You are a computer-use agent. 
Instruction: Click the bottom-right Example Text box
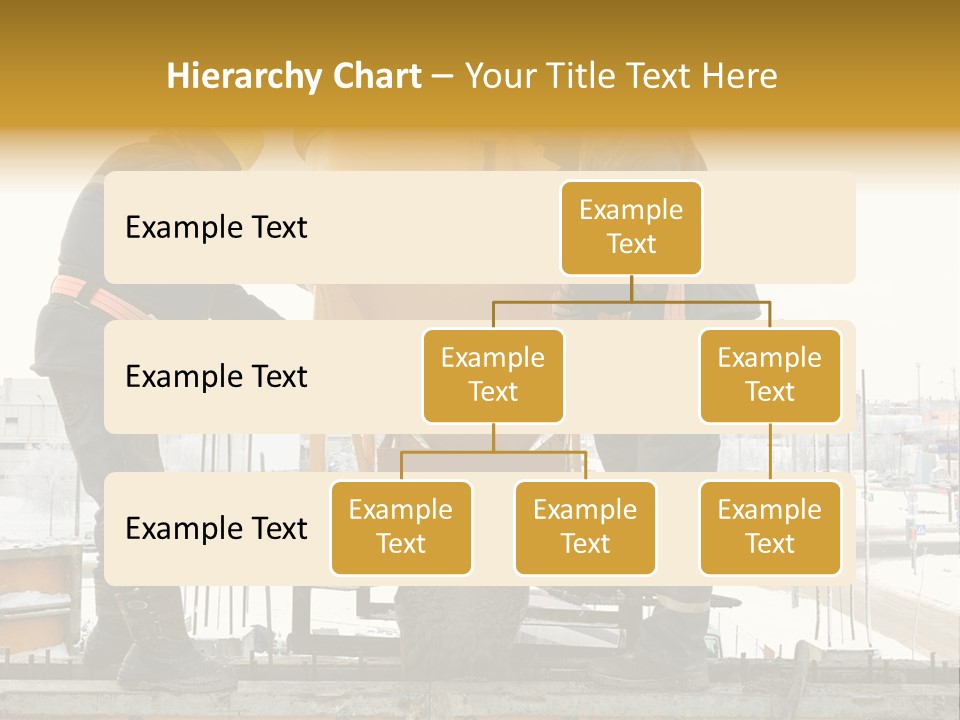click(x=769, y=528)
